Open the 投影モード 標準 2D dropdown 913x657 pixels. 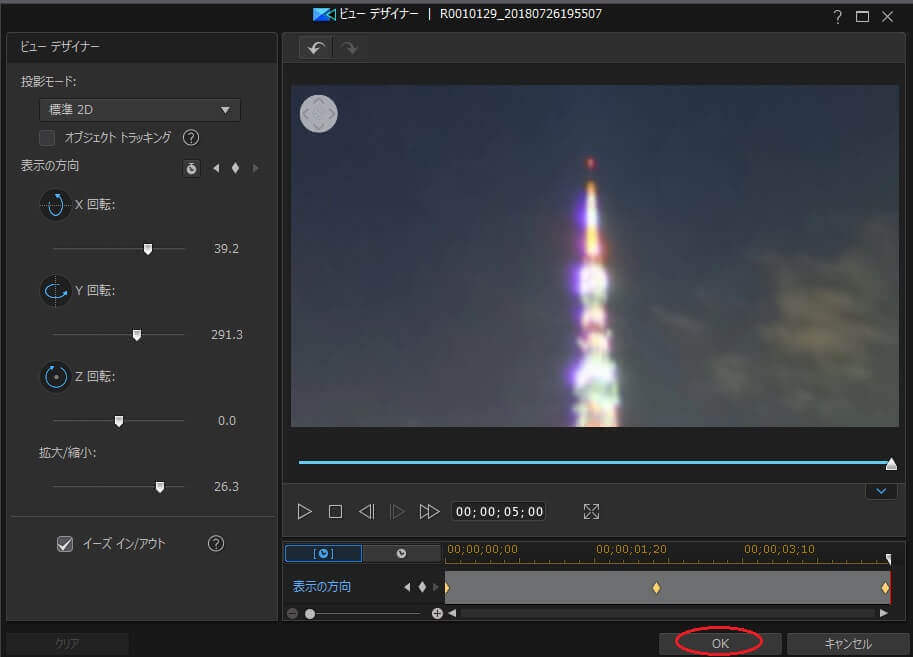coord(140,110)
